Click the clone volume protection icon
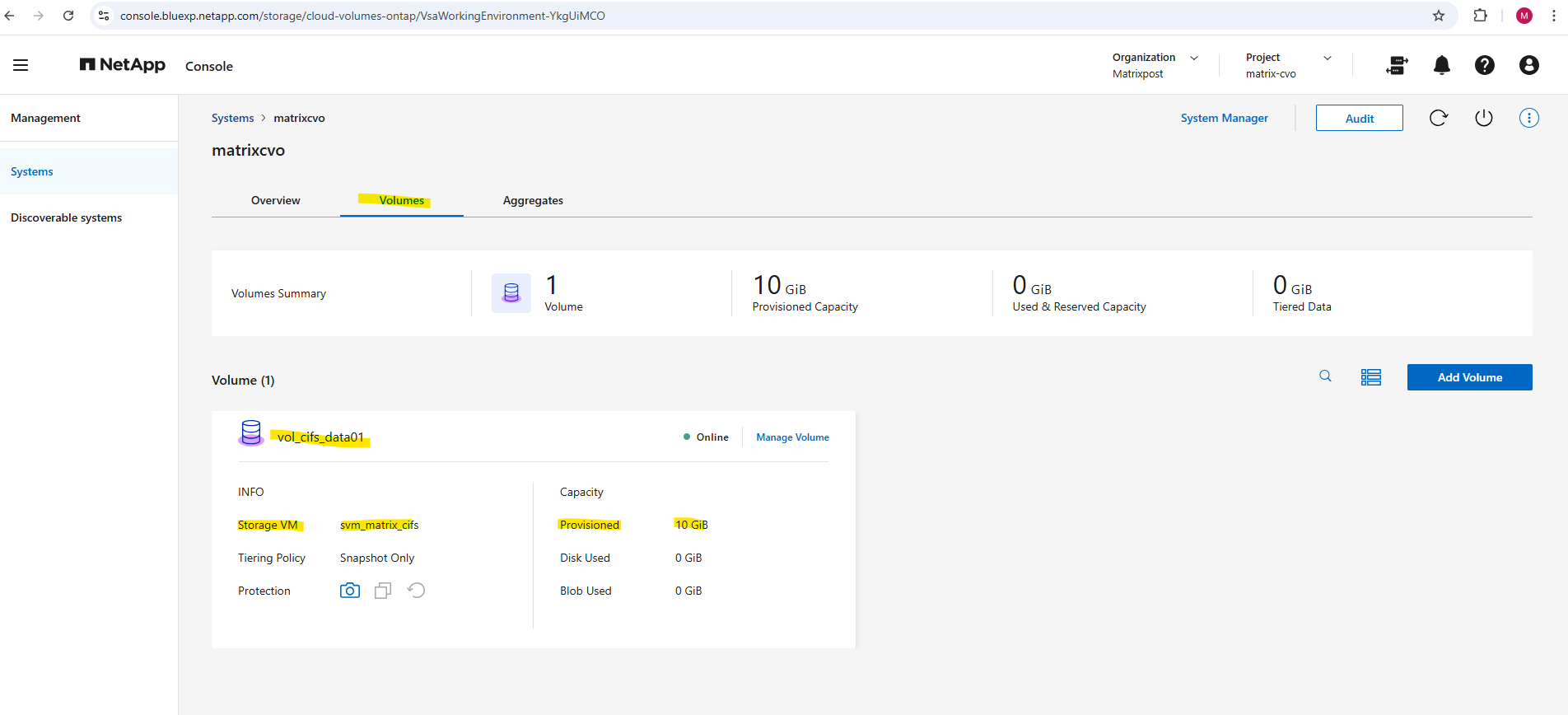This screenshot has width=1568, height=715. [383, 591]
